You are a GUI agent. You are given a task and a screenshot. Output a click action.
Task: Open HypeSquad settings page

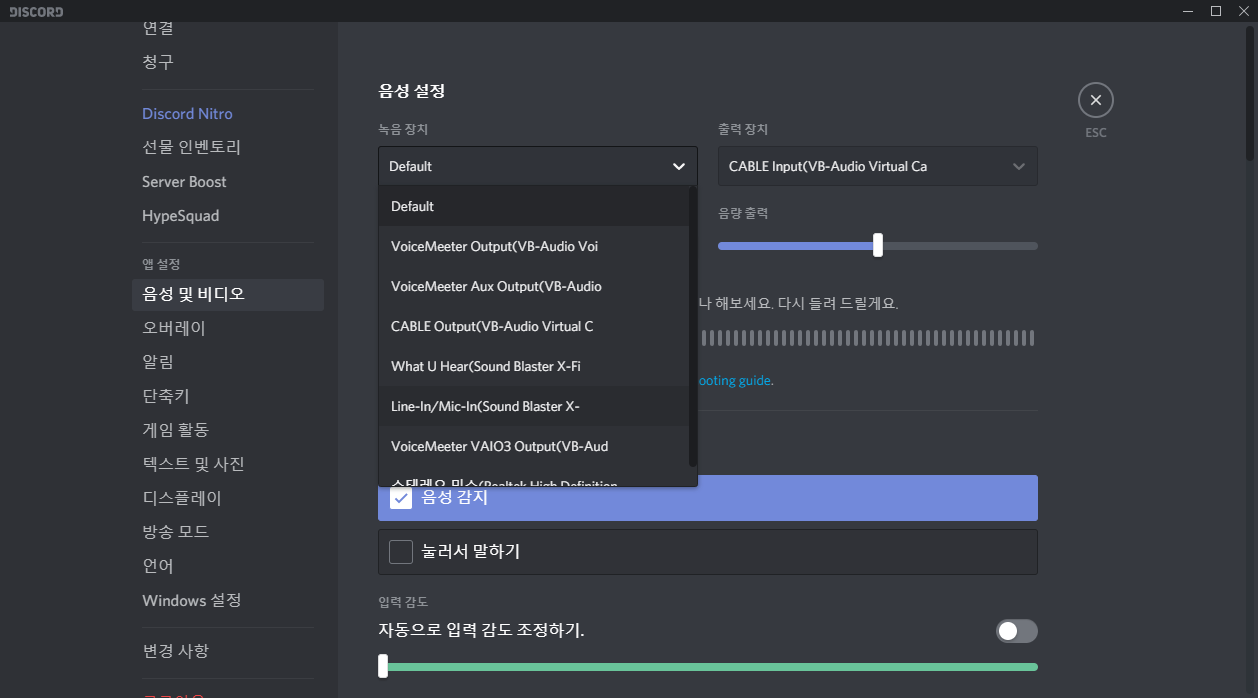pos(180,216)
